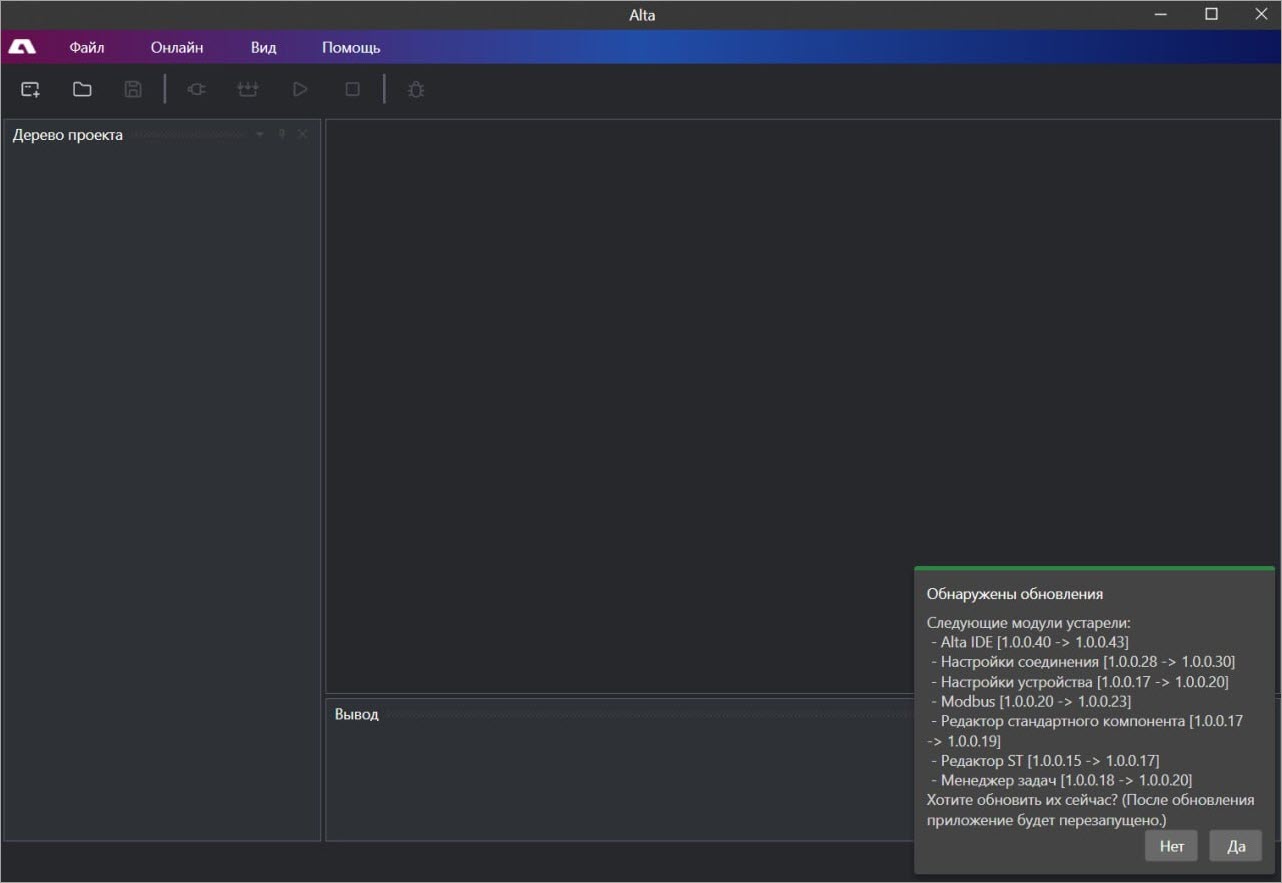
Task: Click the bug debug icon
Action: [416, 90]
